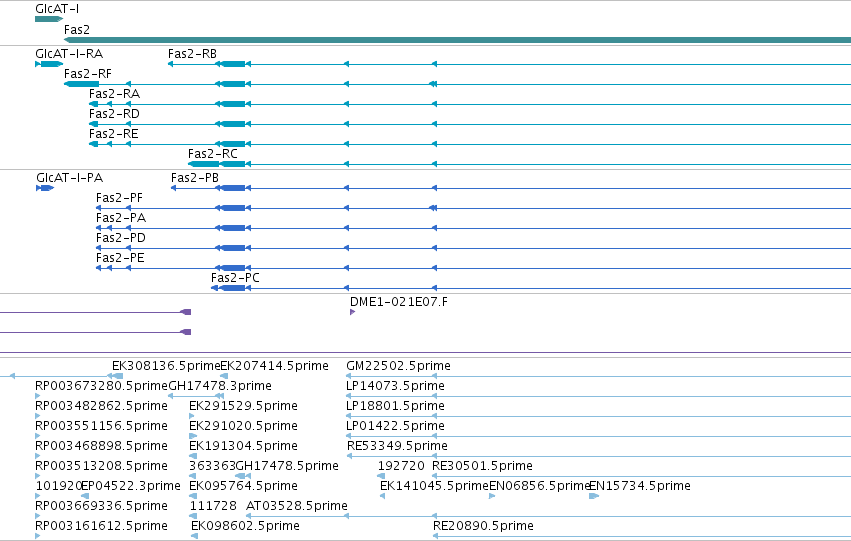Select the Fas2-RA transcript label
This screenshot has width=851, height=541.
[x=115, y=94]
